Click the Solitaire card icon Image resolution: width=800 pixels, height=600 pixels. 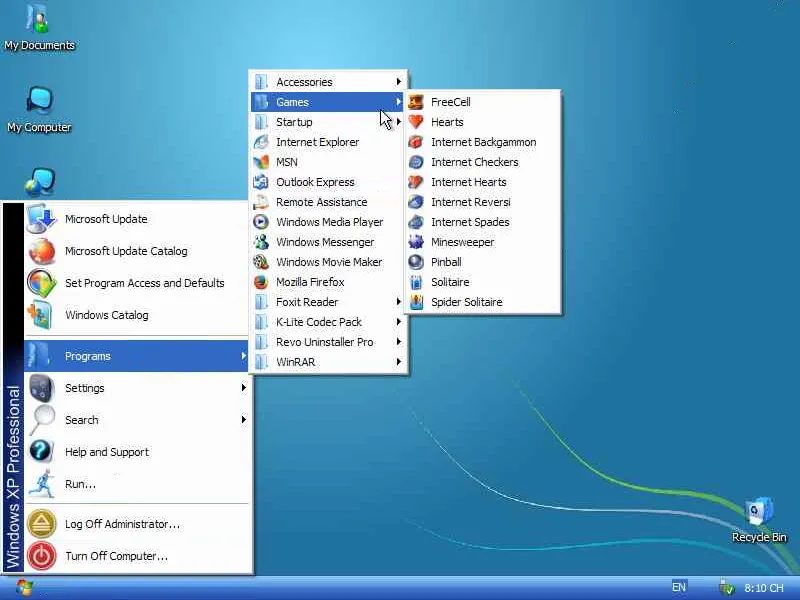pyautogui.click(x=416, y=282)
